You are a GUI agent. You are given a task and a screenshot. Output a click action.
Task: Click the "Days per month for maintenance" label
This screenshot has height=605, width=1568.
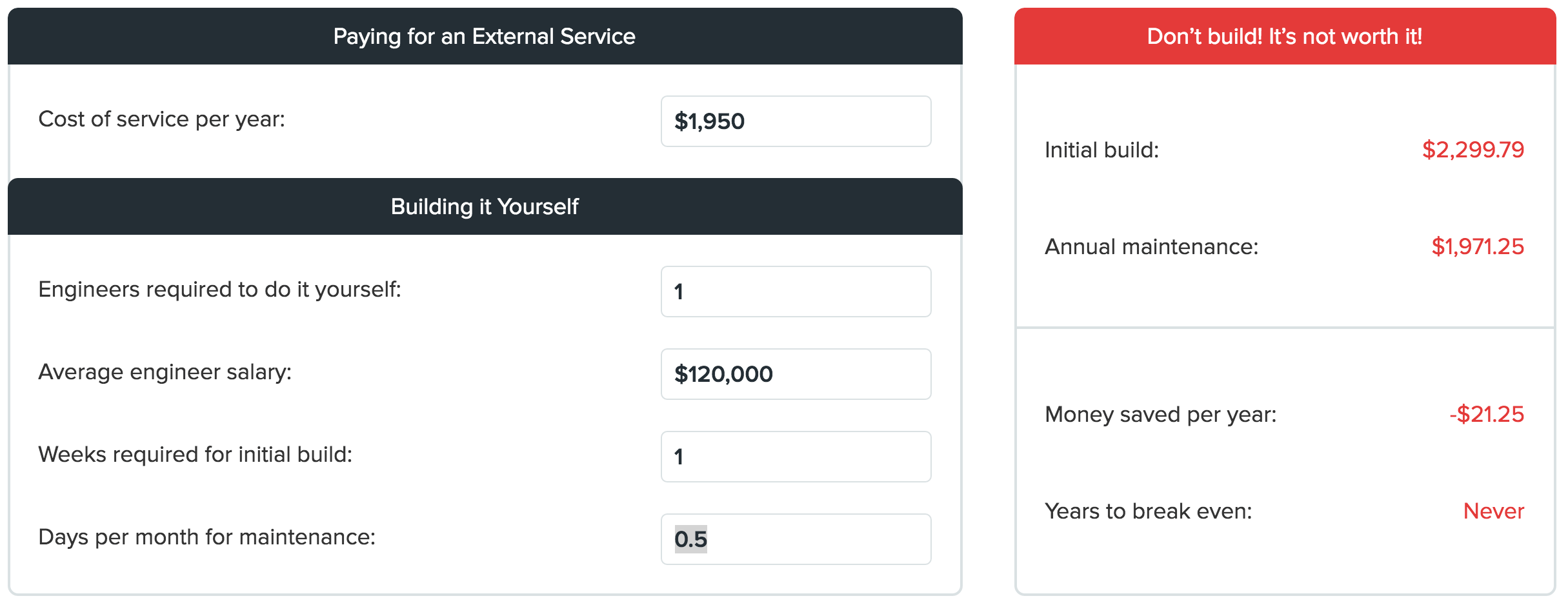[206, 537]
